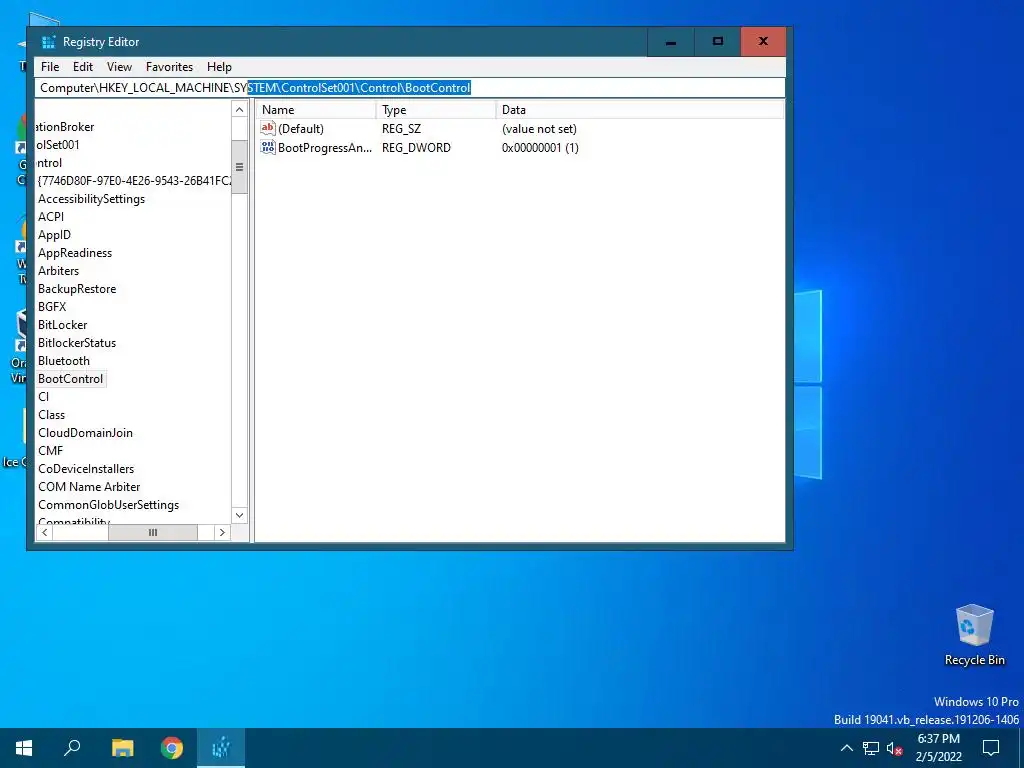The width and height of the screenshot is (1024, 768).
Task: Select the CI key
Action: [x=44, y=396]
